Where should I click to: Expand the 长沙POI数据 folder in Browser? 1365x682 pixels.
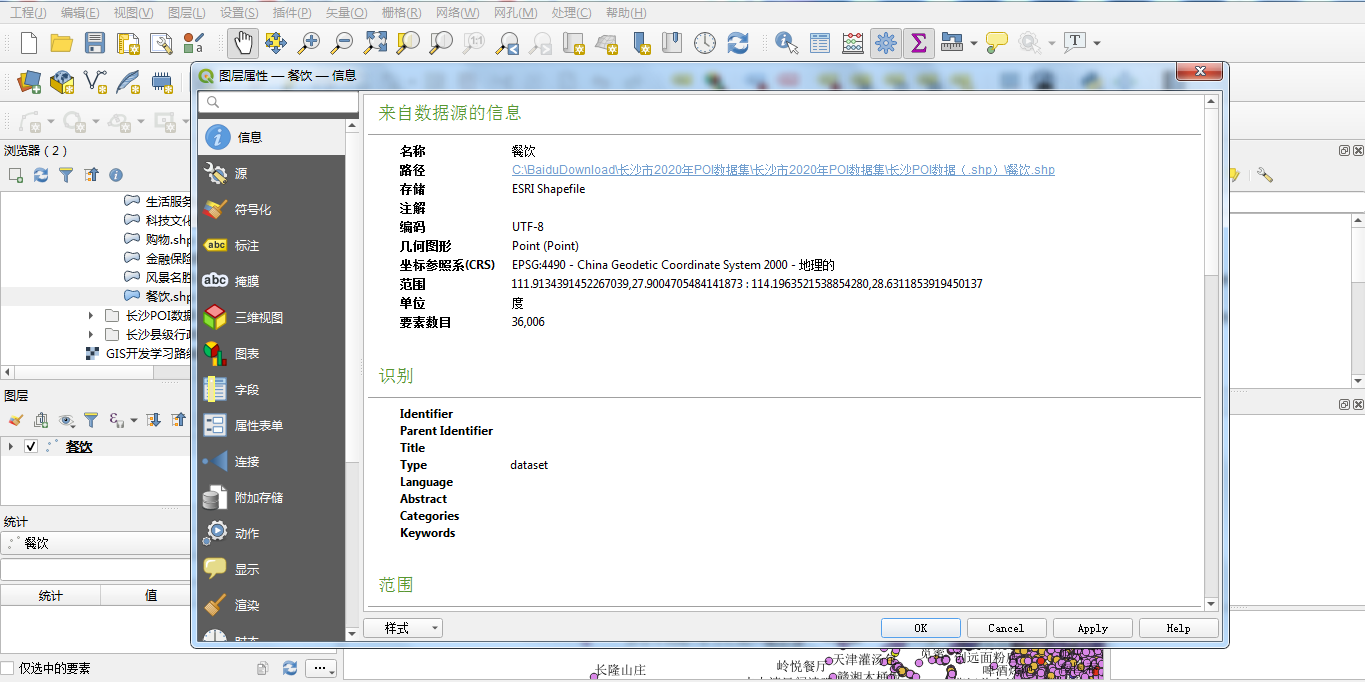click(93, 315)
